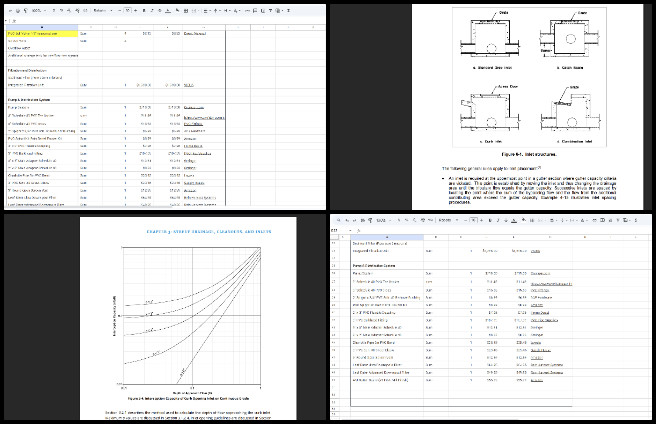Format as currency in the lower spreadsheet
The image size is (656, 424).
point(399,220)
